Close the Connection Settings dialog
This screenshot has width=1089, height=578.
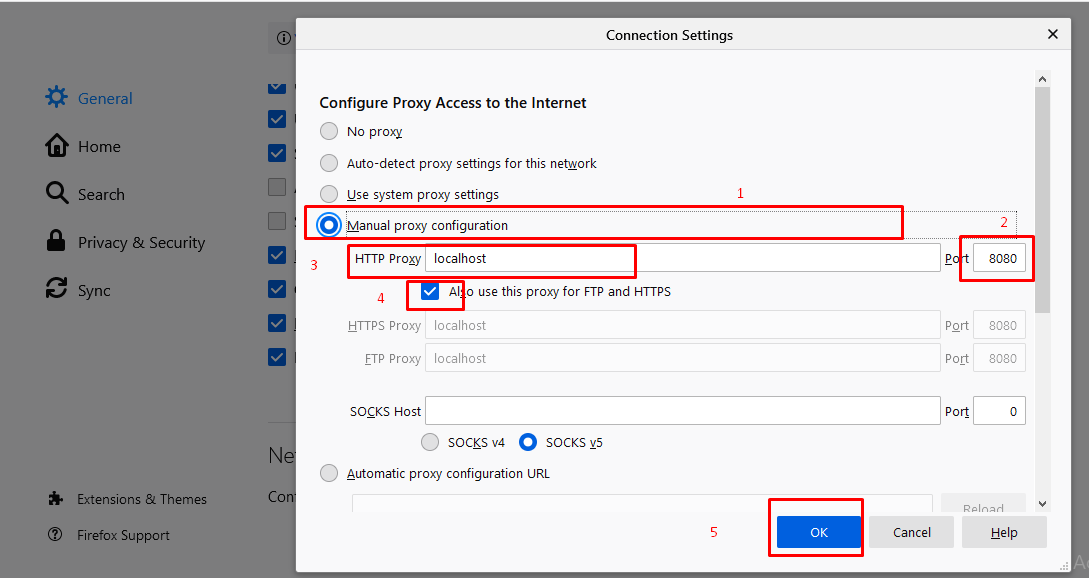coord(1052,34)
